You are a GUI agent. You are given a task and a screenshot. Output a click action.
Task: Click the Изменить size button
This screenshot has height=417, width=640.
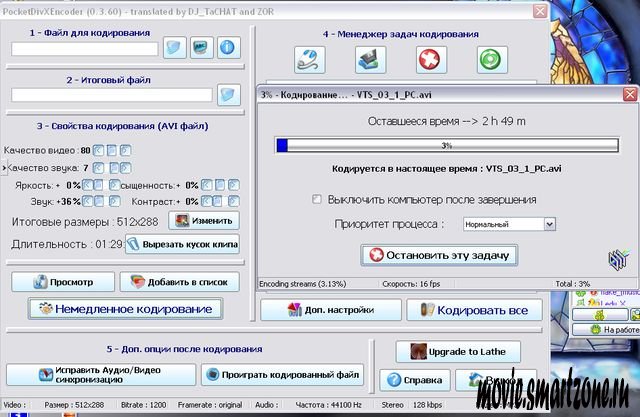pos(204,221)
